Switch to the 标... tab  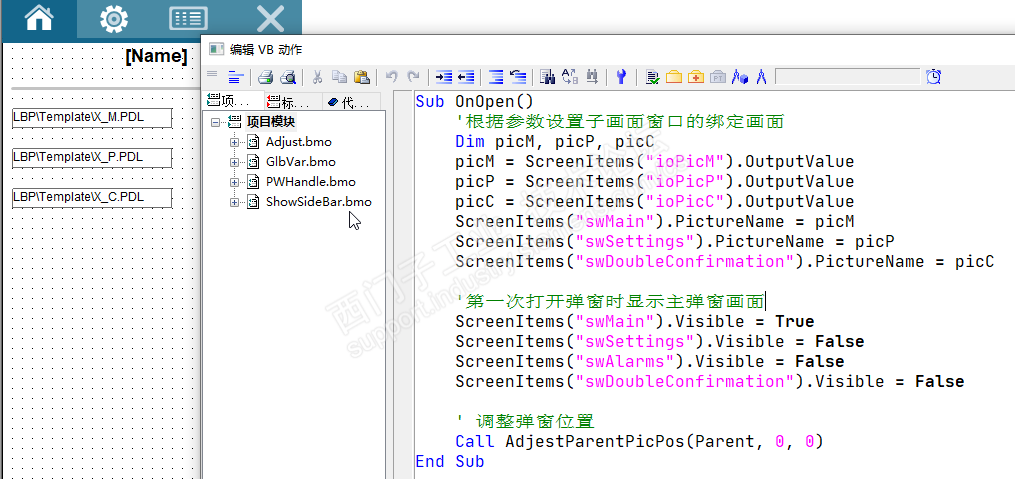(289, 101)
